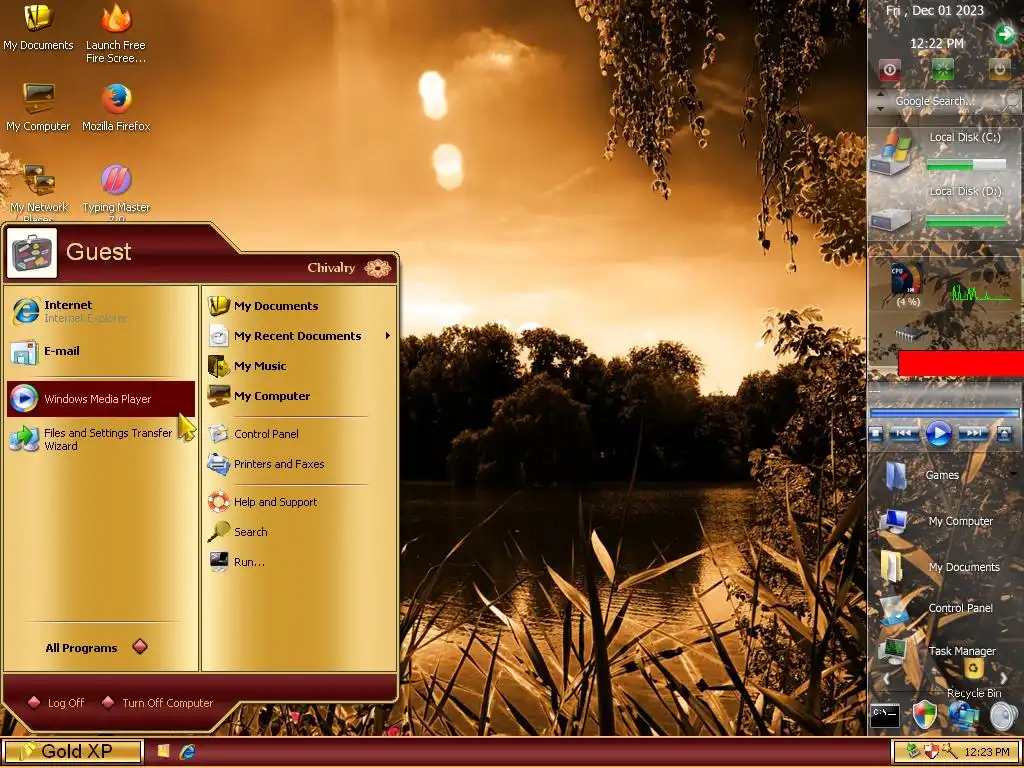Image resolution: width=1024 pixels, height=768 pixels.
Task: Click the RAM chip icon
Action: click(910, 333)
